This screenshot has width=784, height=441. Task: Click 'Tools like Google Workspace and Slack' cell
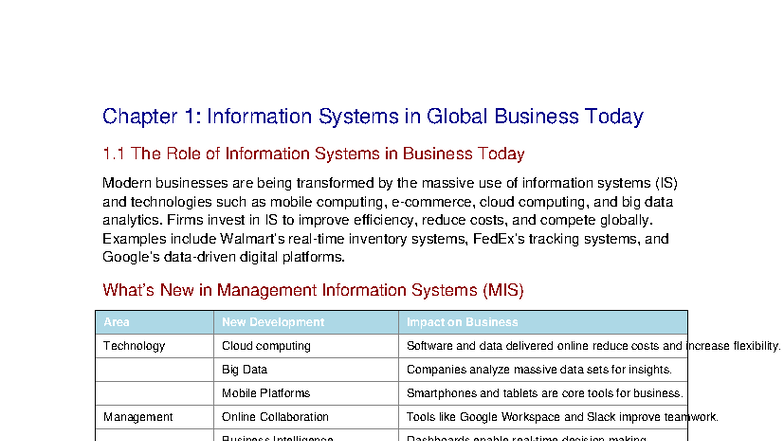(543, 417)
